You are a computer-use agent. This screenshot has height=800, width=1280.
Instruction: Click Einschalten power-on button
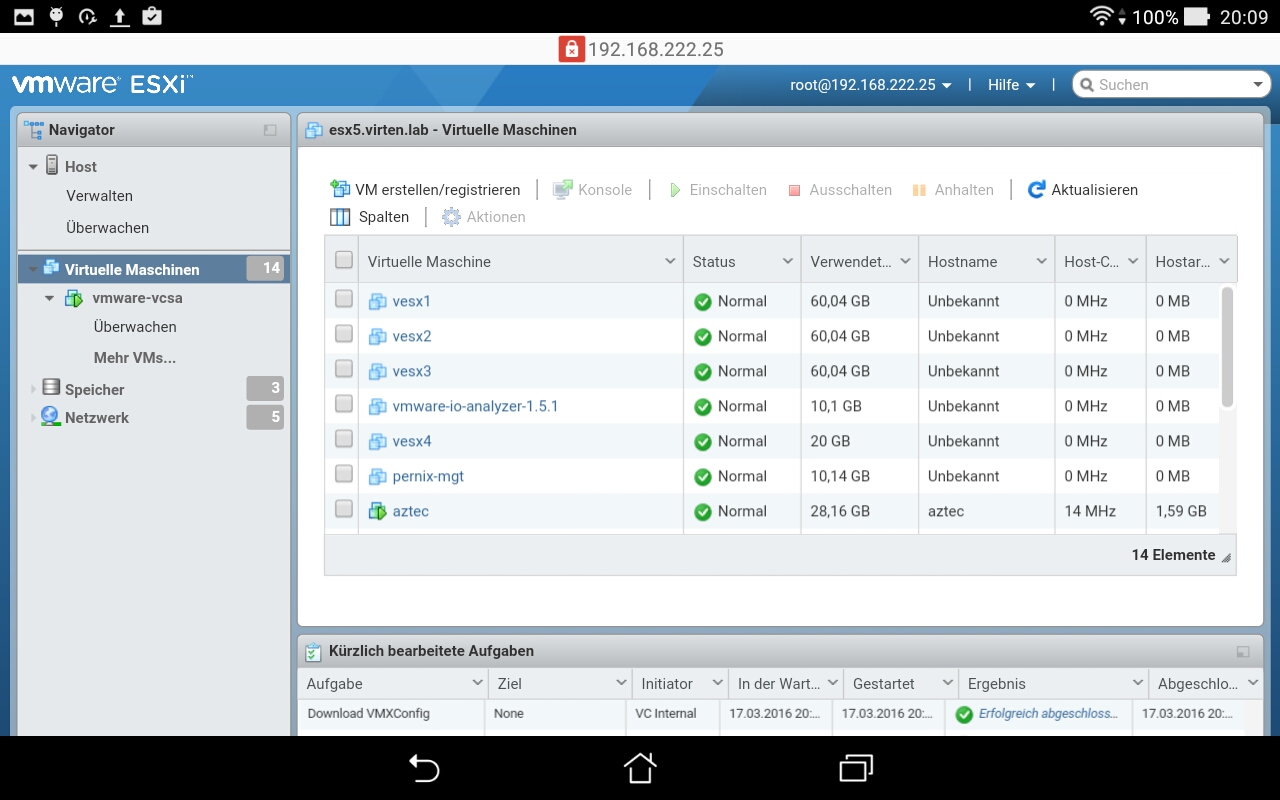coord(717,189)
